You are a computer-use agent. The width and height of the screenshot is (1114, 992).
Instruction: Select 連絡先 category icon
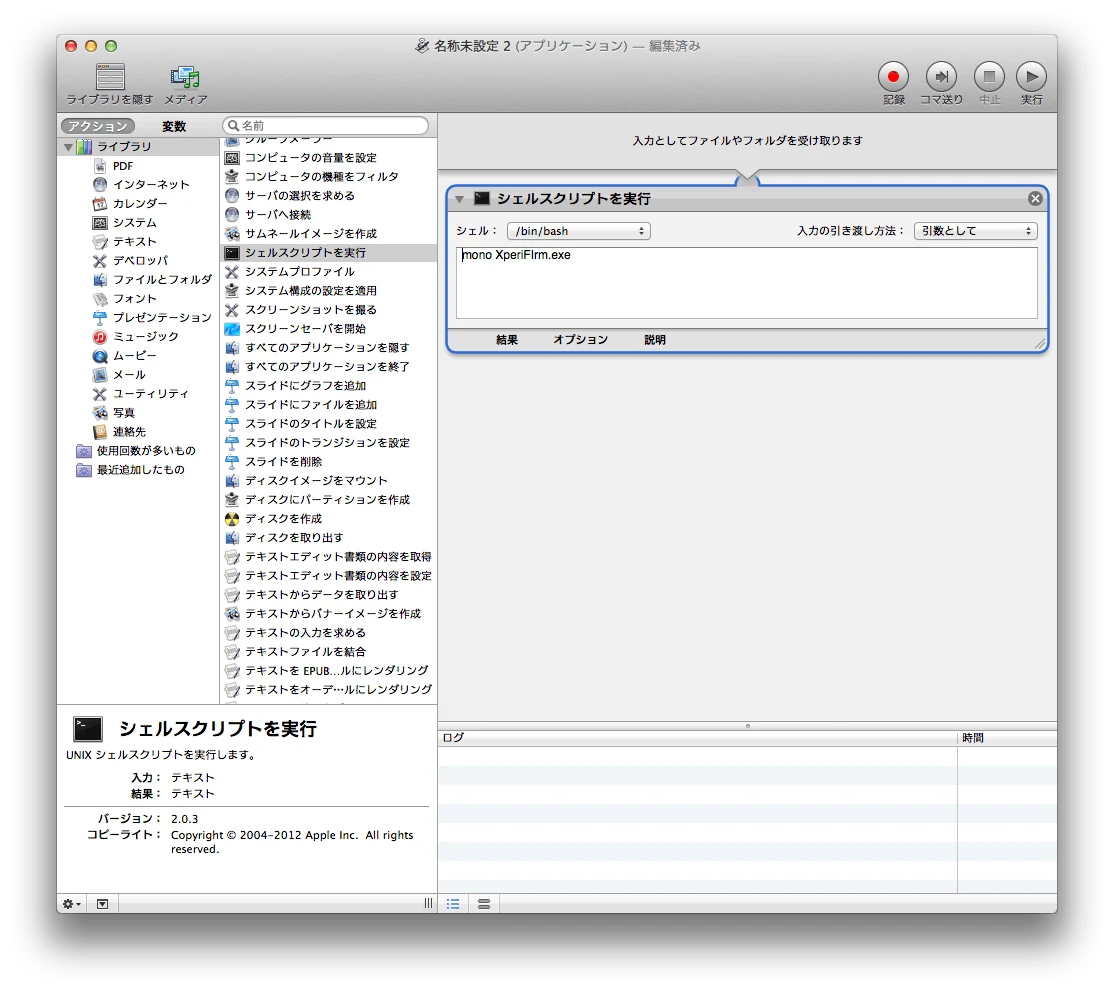100,431
